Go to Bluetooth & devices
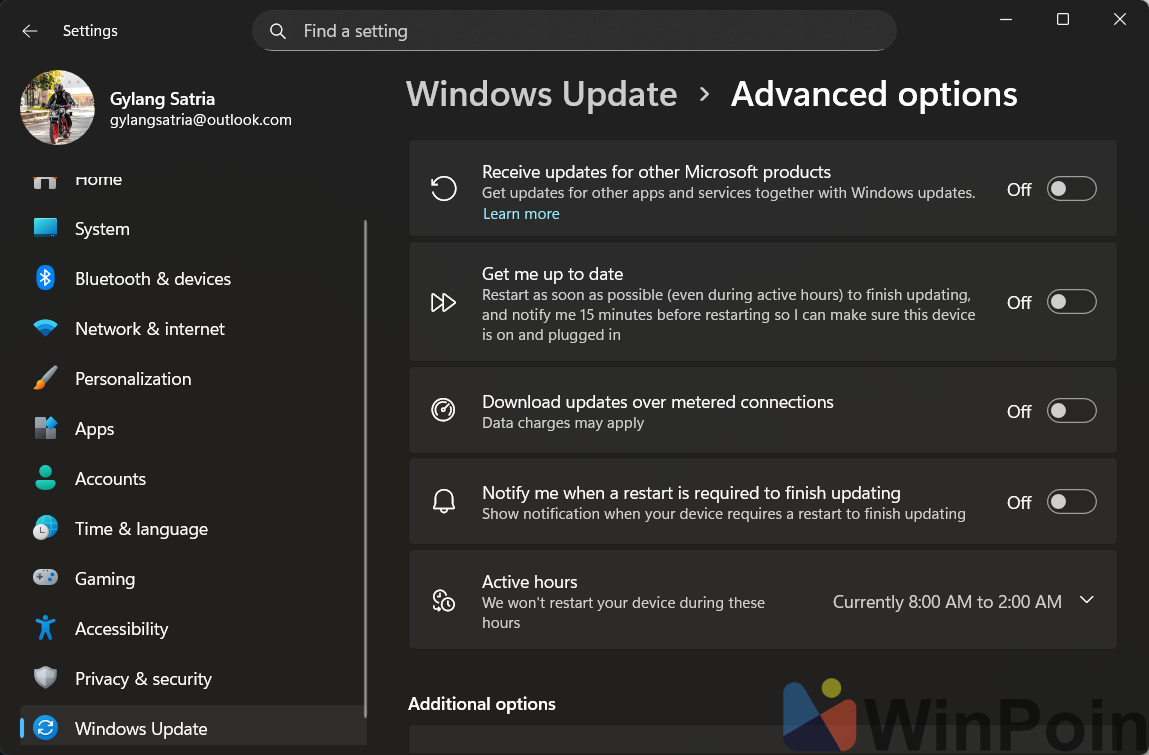Image resolution: width=1149 pixels, height=755 pixels. click(x=192, y=279)
